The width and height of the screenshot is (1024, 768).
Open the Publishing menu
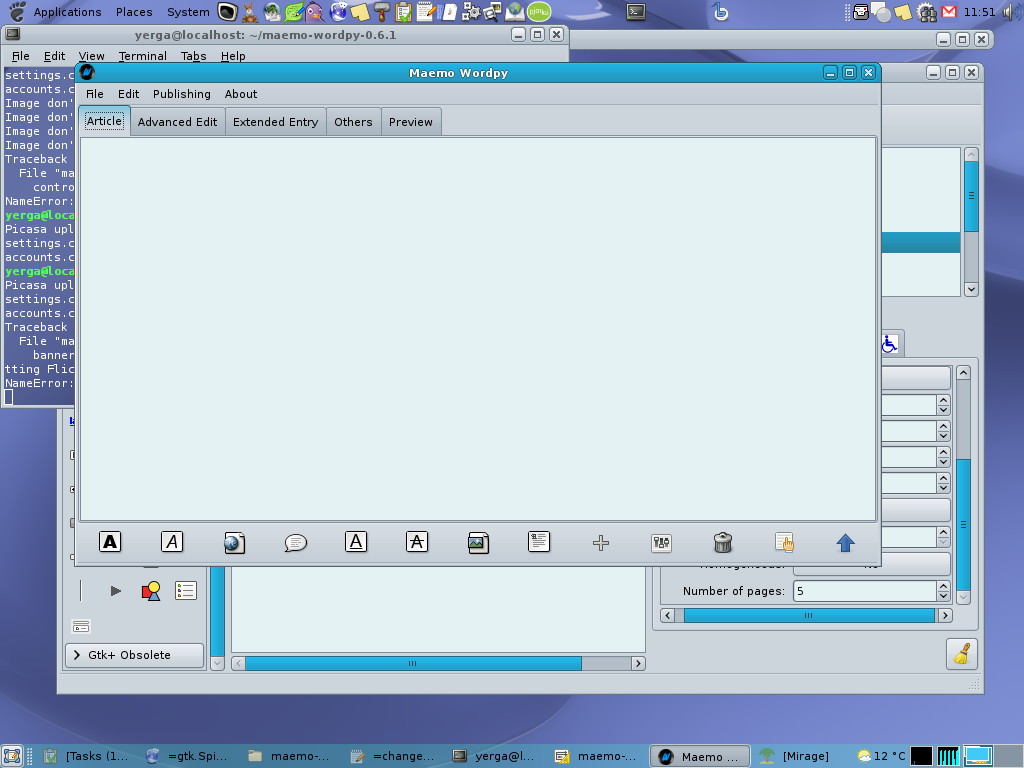point(181,94)
